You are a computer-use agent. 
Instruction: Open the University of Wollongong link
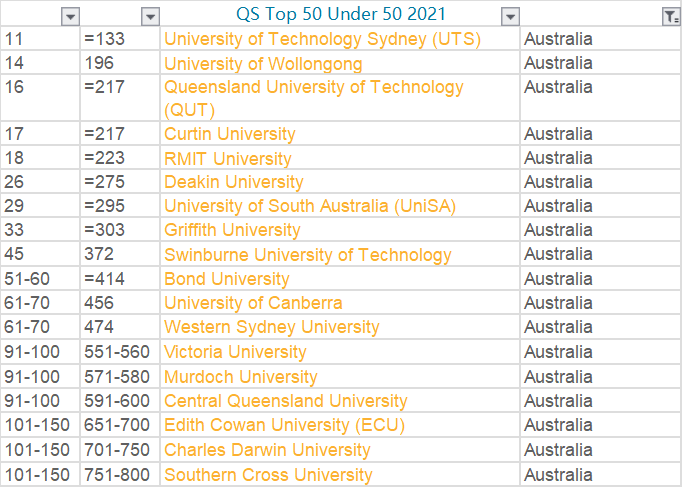[x=263, y=64]
